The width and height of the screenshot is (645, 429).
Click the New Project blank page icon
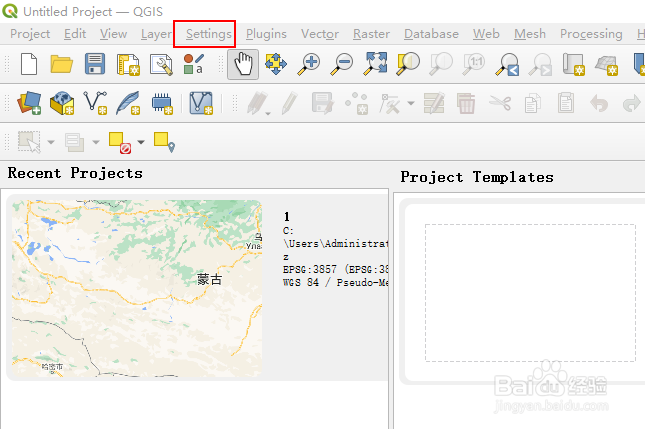click(29, 64)
